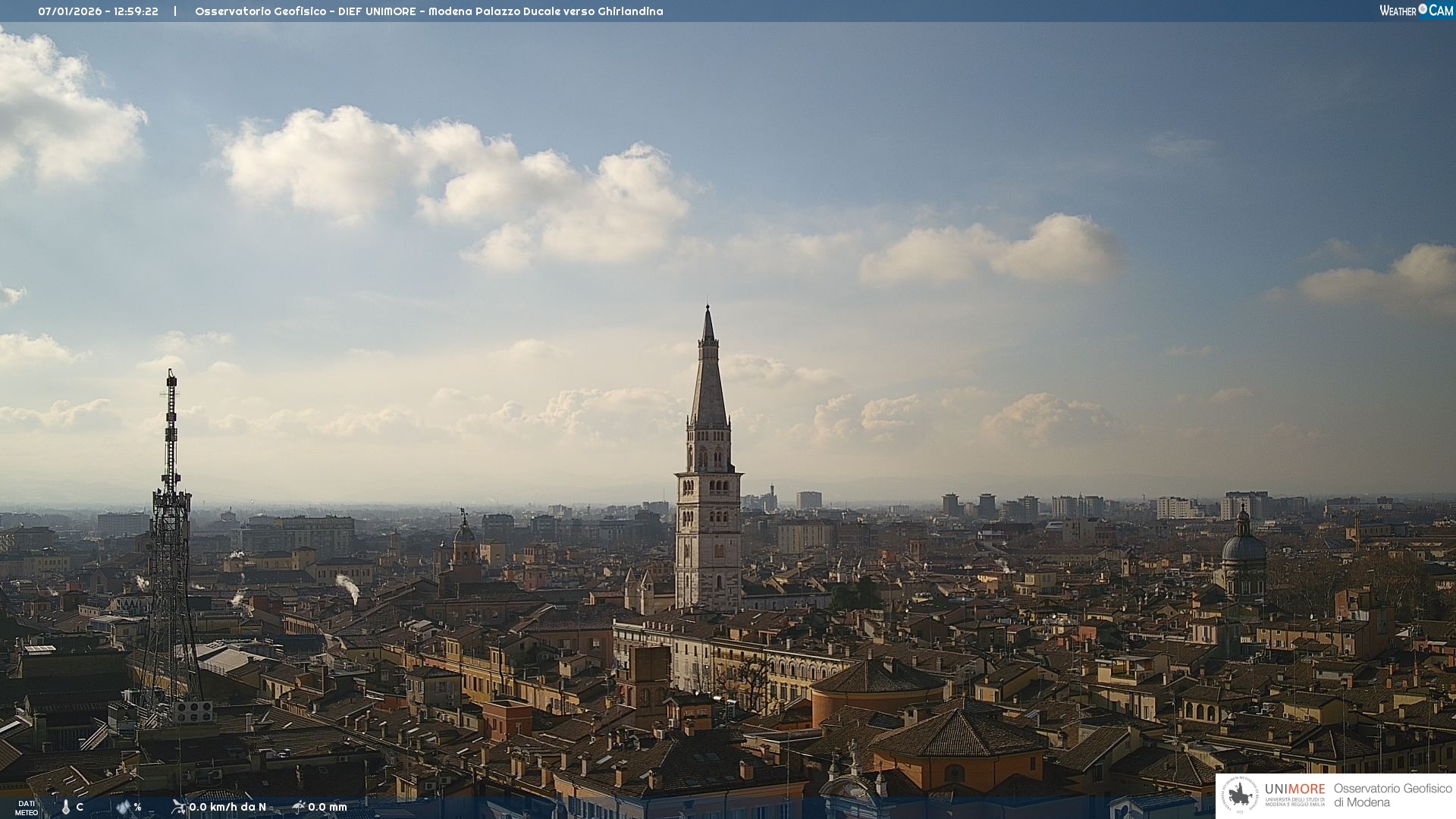
Task: Open the Osservatorio Geofisico di Modena link
Action: click(x=1392, y=795)
